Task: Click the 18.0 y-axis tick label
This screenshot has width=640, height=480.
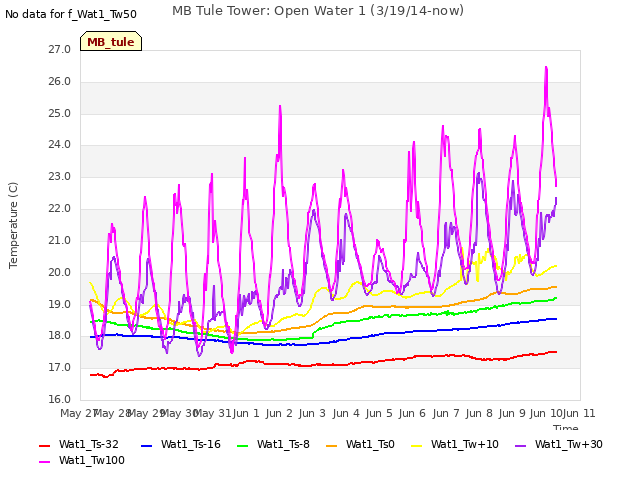Action: (60, 336)
